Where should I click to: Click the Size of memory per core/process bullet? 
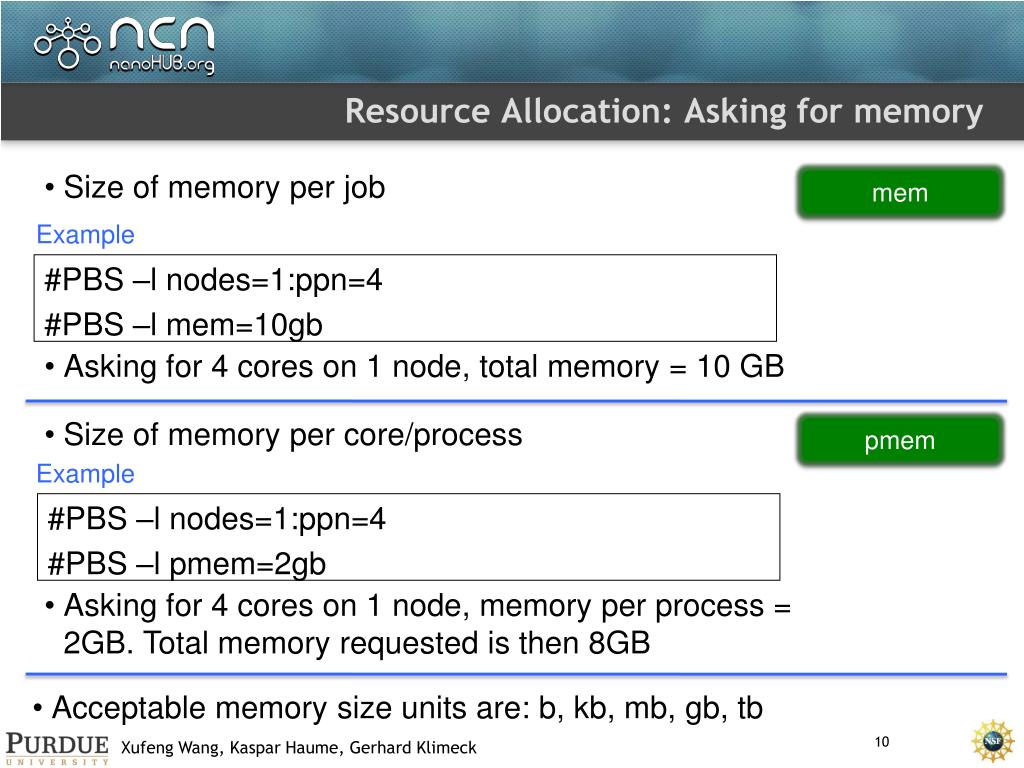[284, 435]
